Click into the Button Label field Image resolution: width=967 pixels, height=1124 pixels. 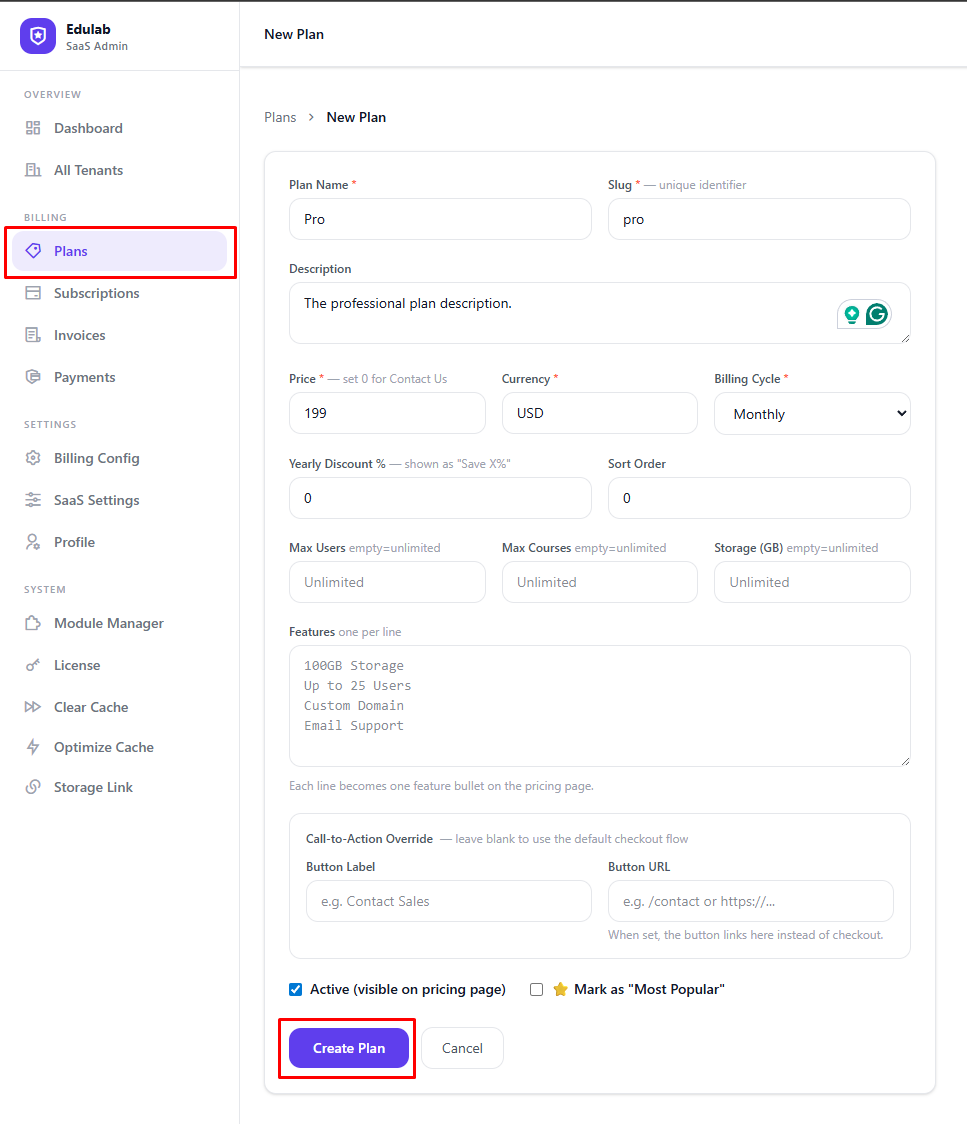pyautogui.click(x=448, y=901)
